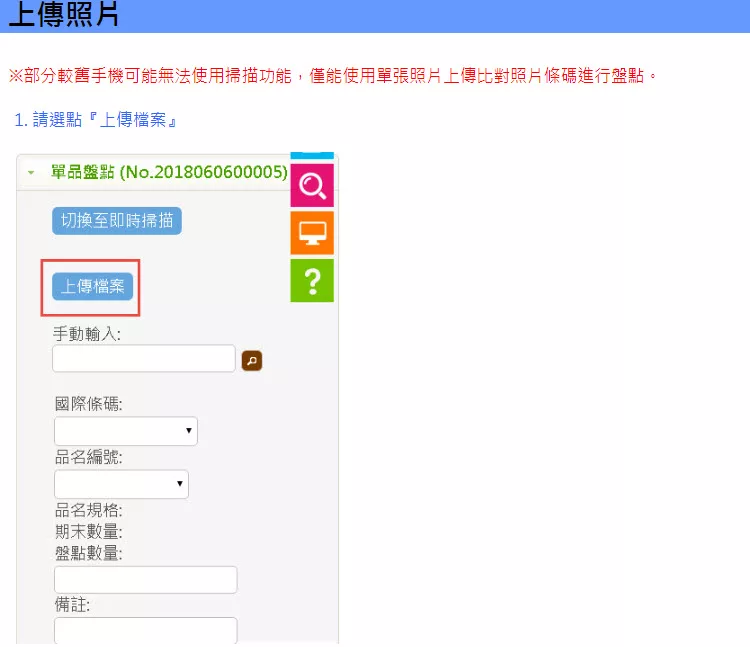Click the orange monitor display icon

311,233
